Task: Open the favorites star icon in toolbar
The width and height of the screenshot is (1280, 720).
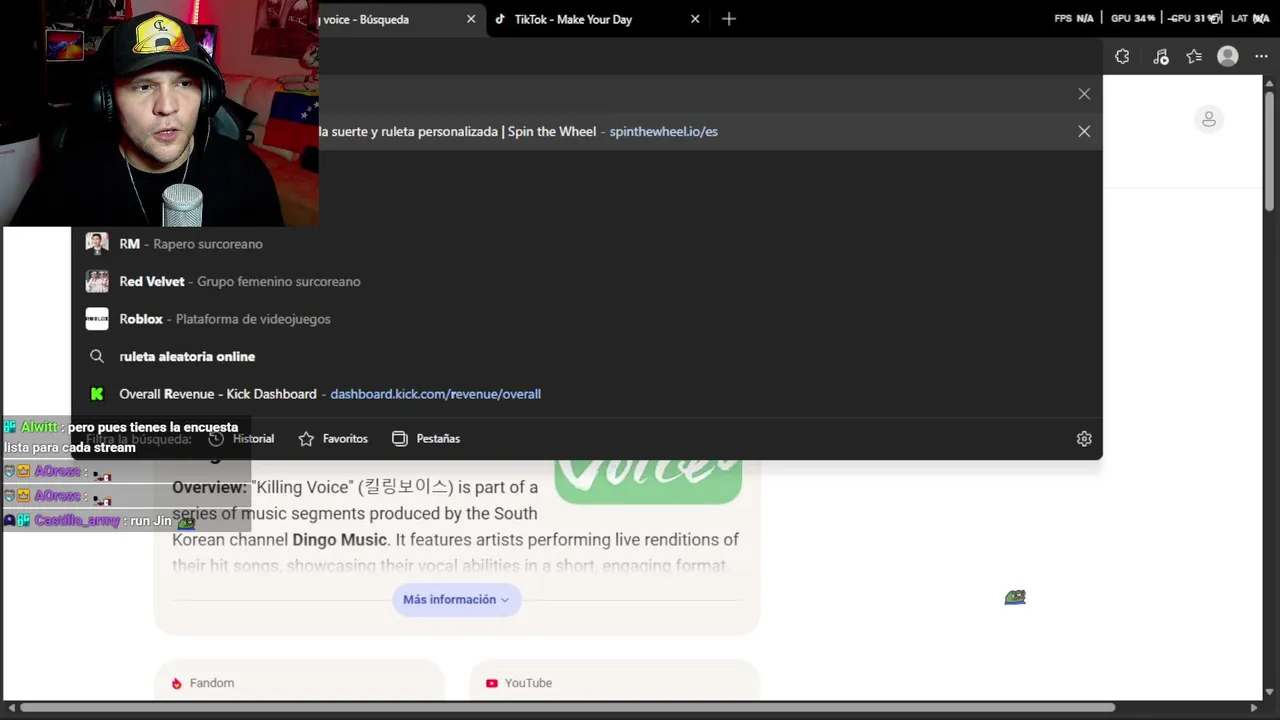Action: click(1194, 57)
